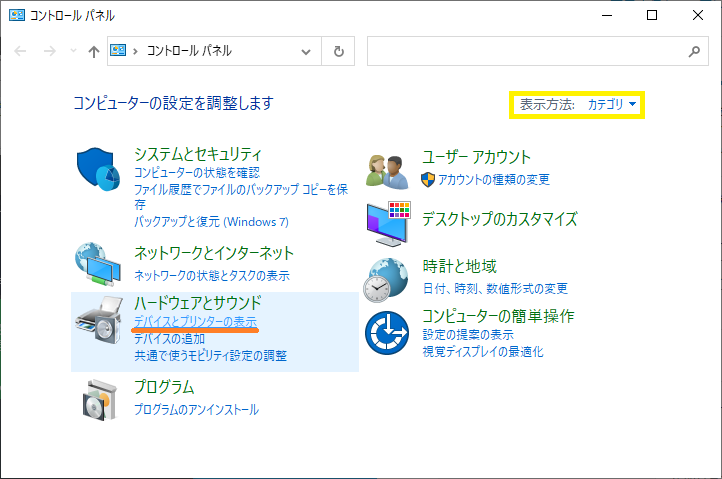
Task: Expand the address bar path chevron
Action: (x=135, y=51)
